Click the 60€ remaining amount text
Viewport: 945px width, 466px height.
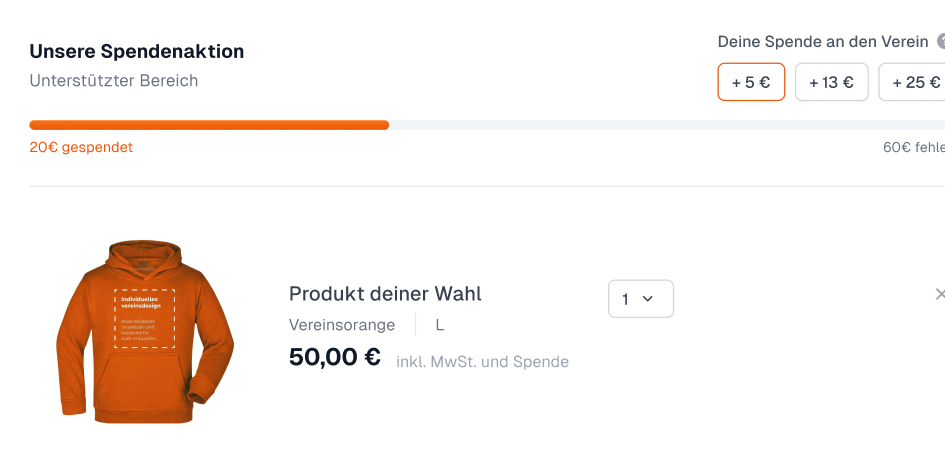point(914,147)
